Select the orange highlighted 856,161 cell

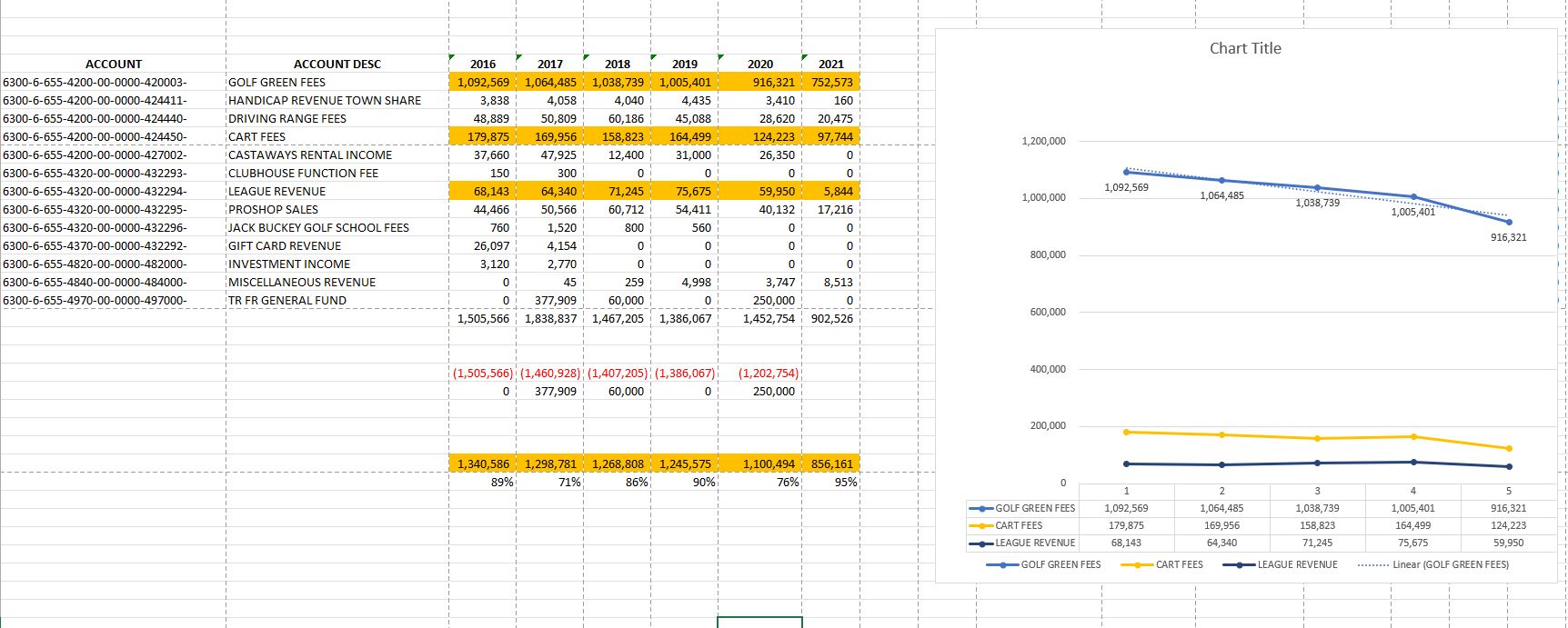831,464
